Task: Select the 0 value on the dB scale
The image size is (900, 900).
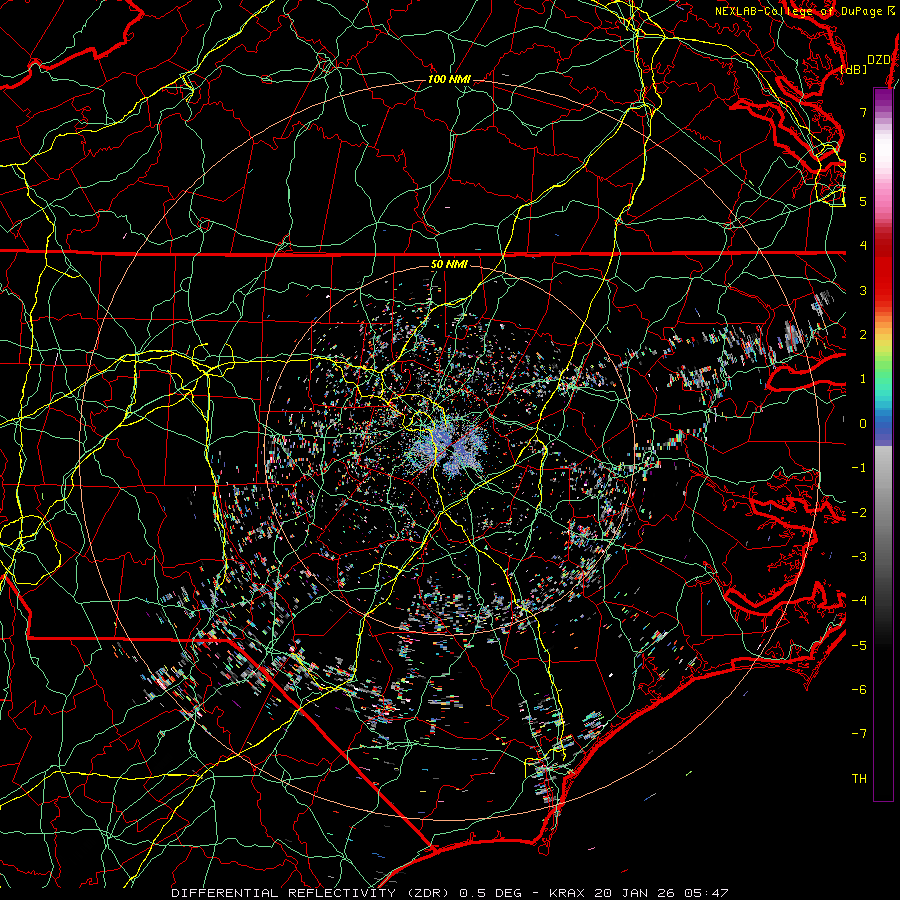Action: click(x=863, y=424)
